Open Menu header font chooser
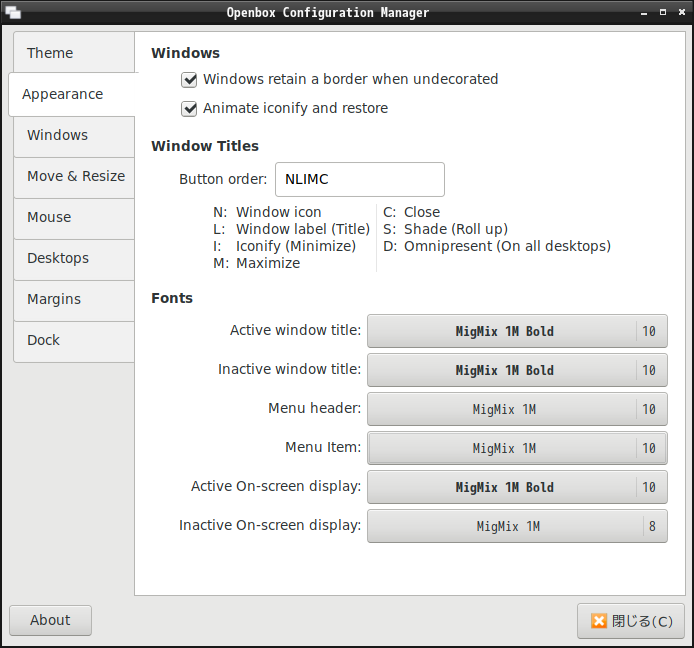 point(517,409)
